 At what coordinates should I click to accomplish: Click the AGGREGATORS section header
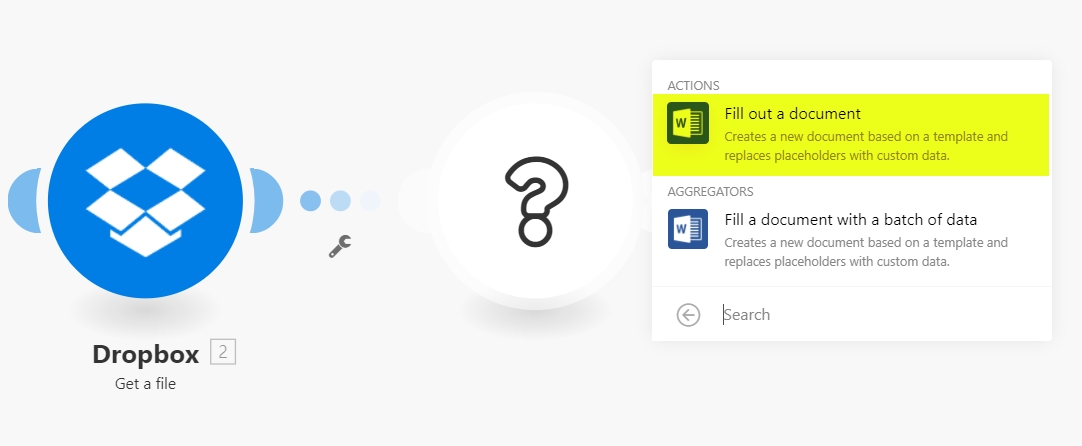tap(710, 191)
